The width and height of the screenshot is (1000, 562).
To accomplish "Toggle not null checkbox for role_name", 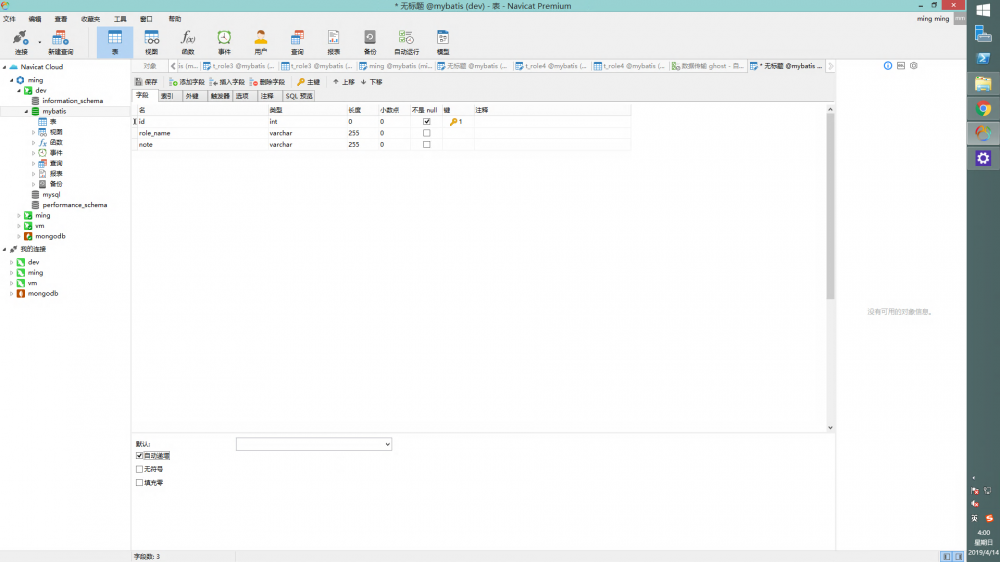I will tap(427, 133).
